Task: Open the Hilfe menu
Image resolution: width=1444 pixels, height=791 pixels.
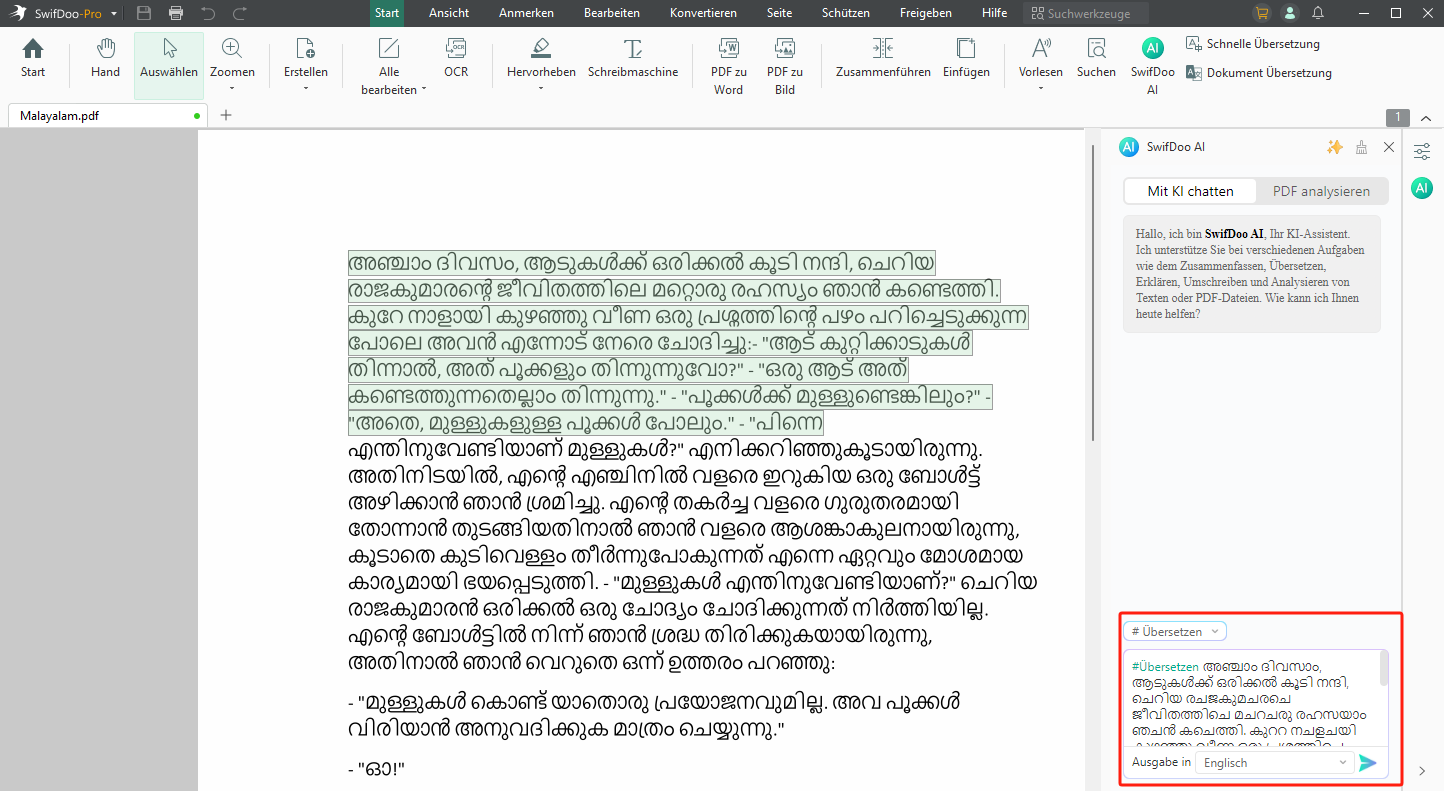Action: [x=994, y=13]
